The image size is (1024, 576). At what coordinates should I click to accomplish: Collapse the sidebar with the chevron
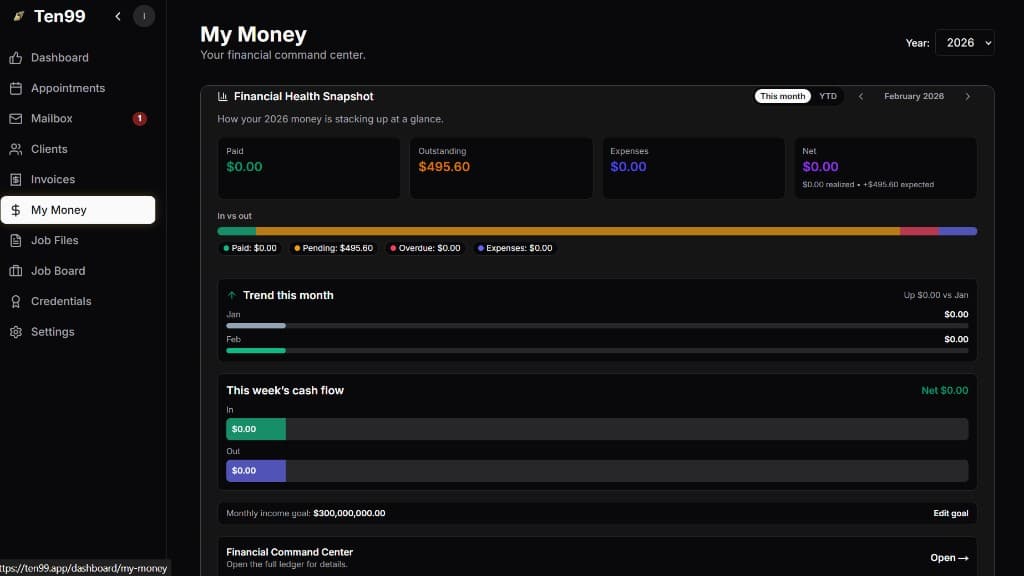coord(117,16)
